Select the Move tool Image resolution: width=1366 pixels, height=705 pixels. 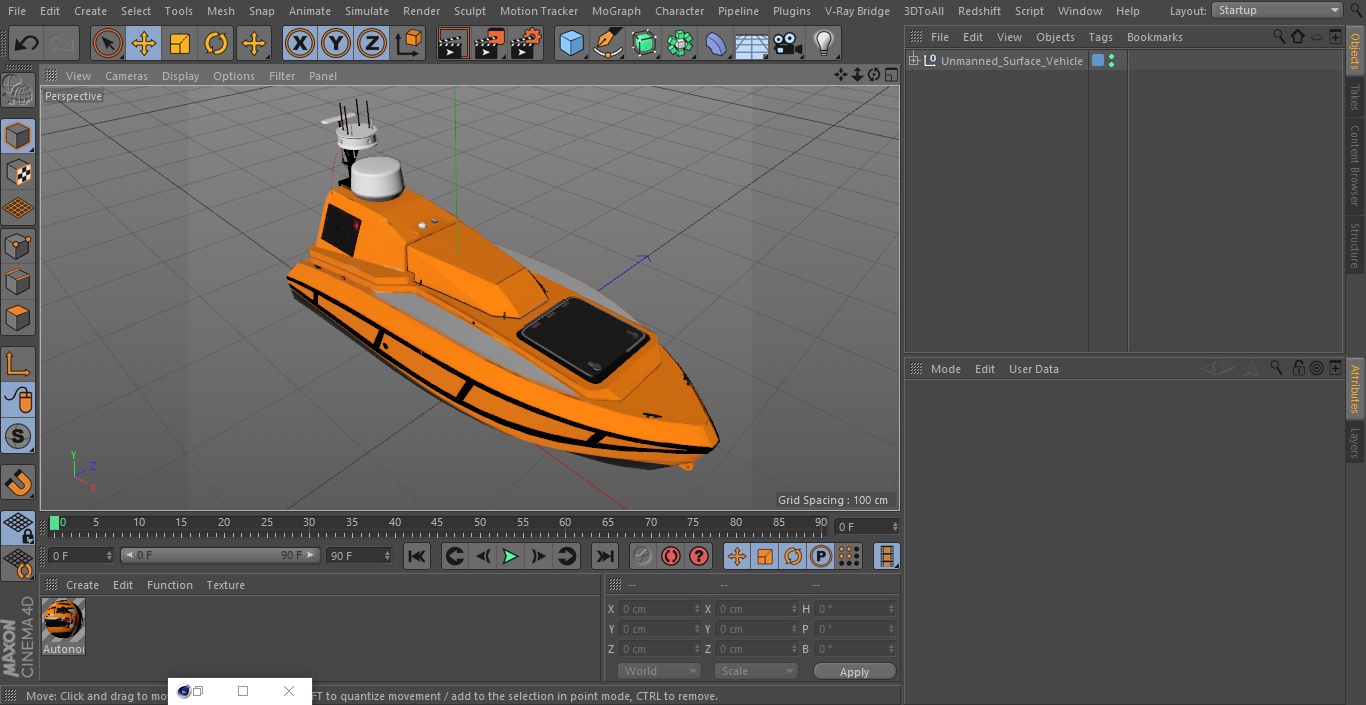tap(144, 43)
